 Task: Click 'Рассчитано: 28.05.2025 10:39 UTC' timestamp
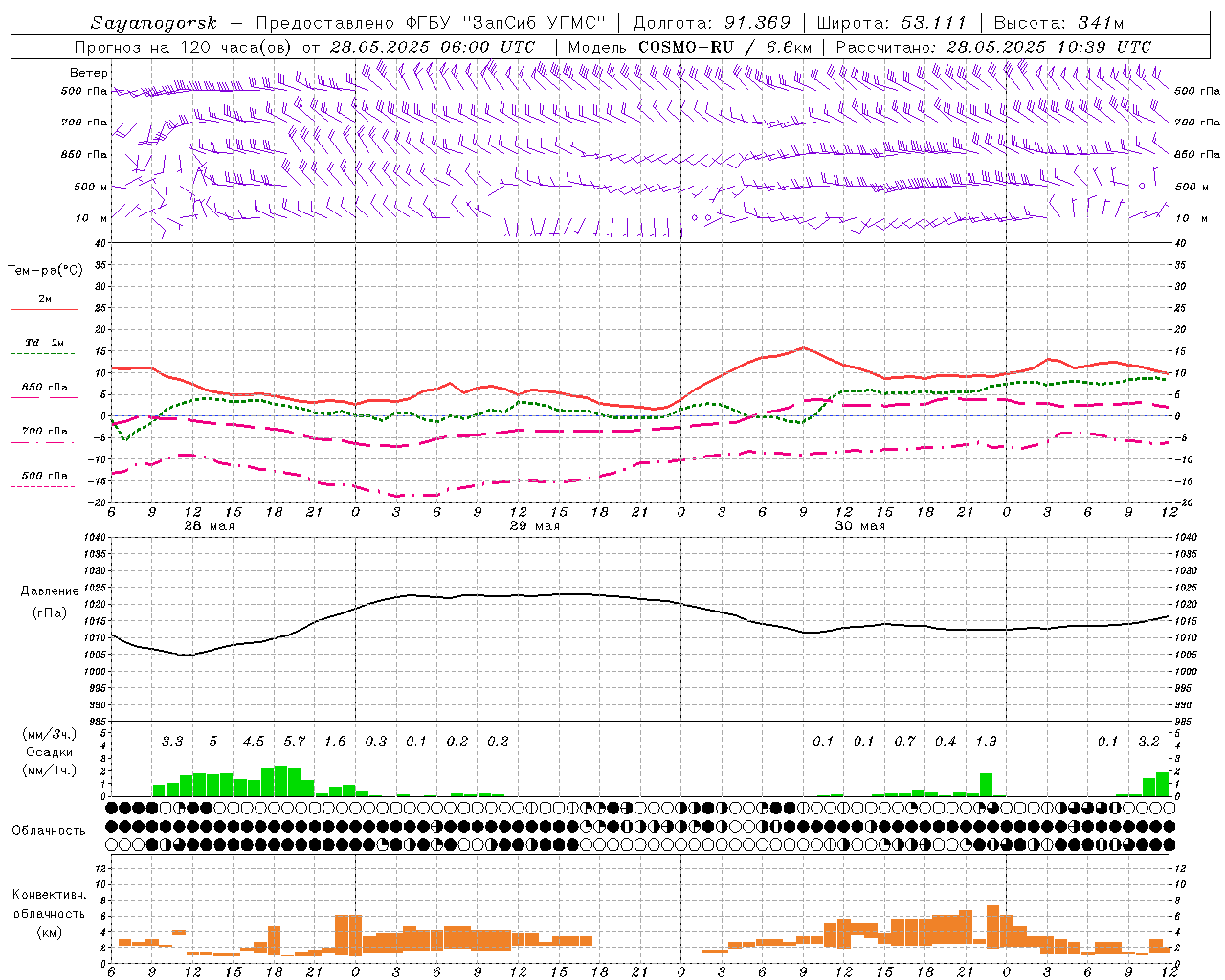pos(993,47)
